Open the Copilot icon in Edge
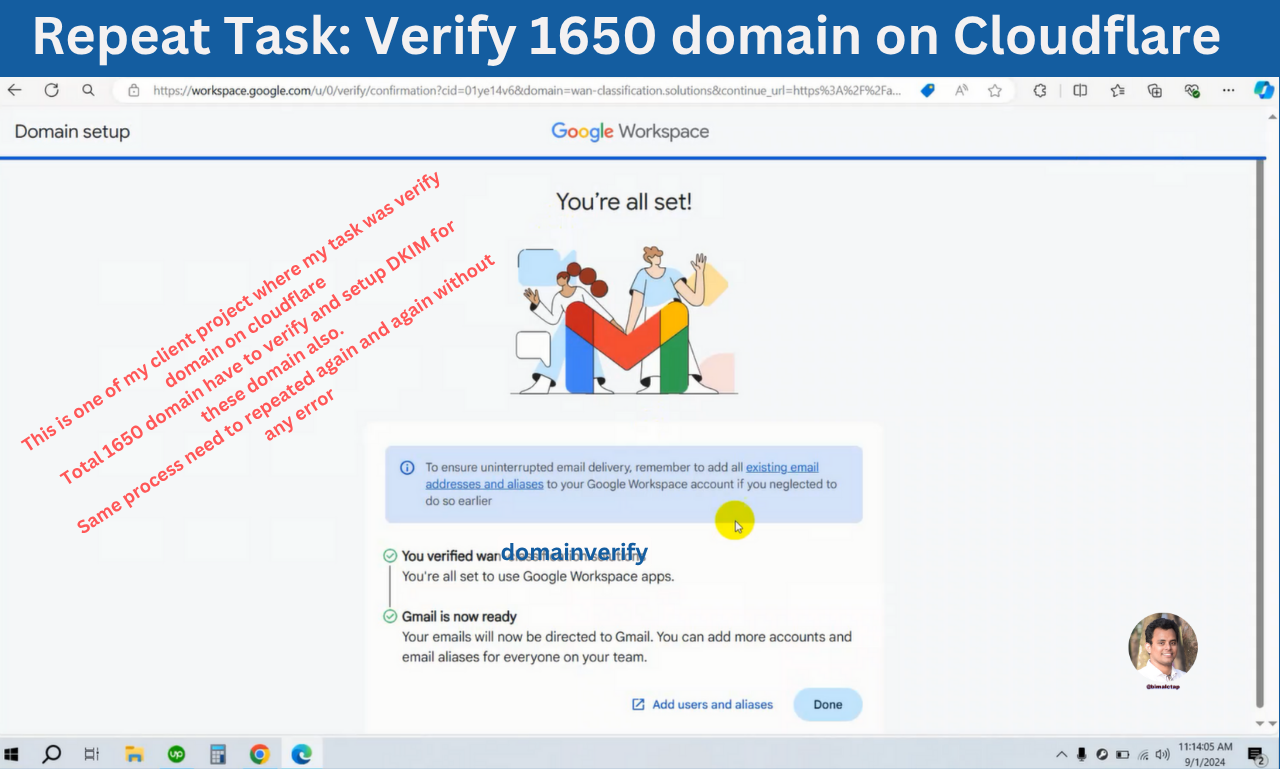Screen dimensions: 1280x769 coord(1264,90)
